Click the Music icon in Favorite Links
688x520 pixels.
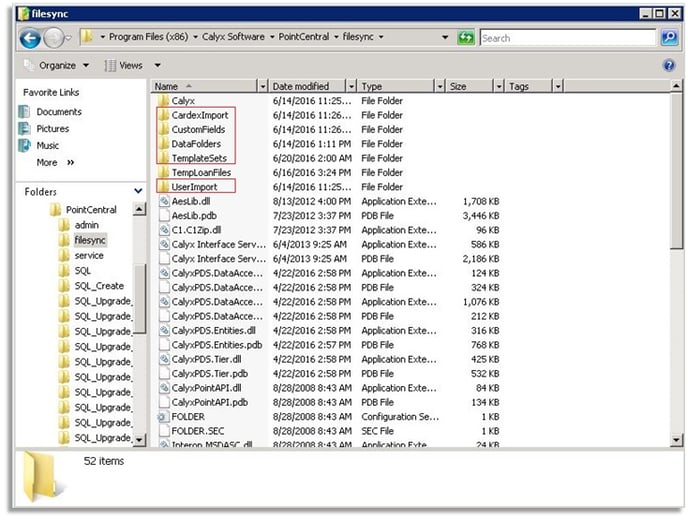click(25, 145)
